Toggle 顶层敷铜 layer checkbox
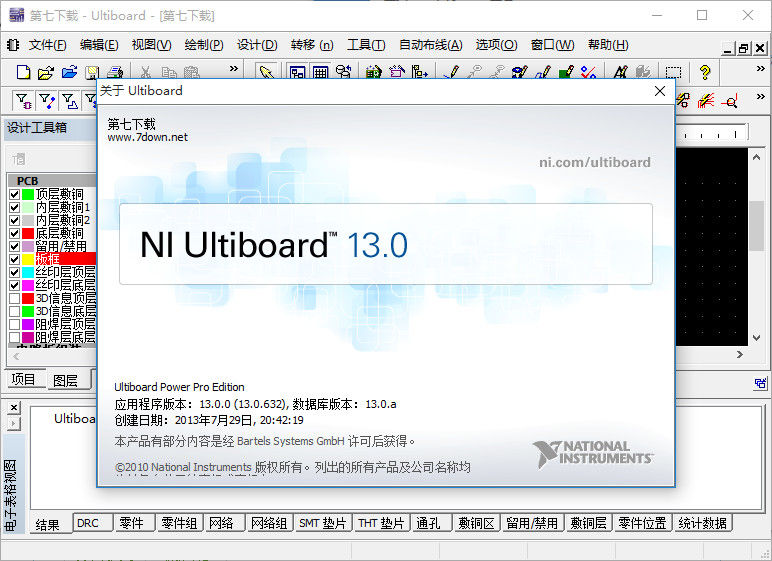772x561 pixels. (x=14, y=195)
